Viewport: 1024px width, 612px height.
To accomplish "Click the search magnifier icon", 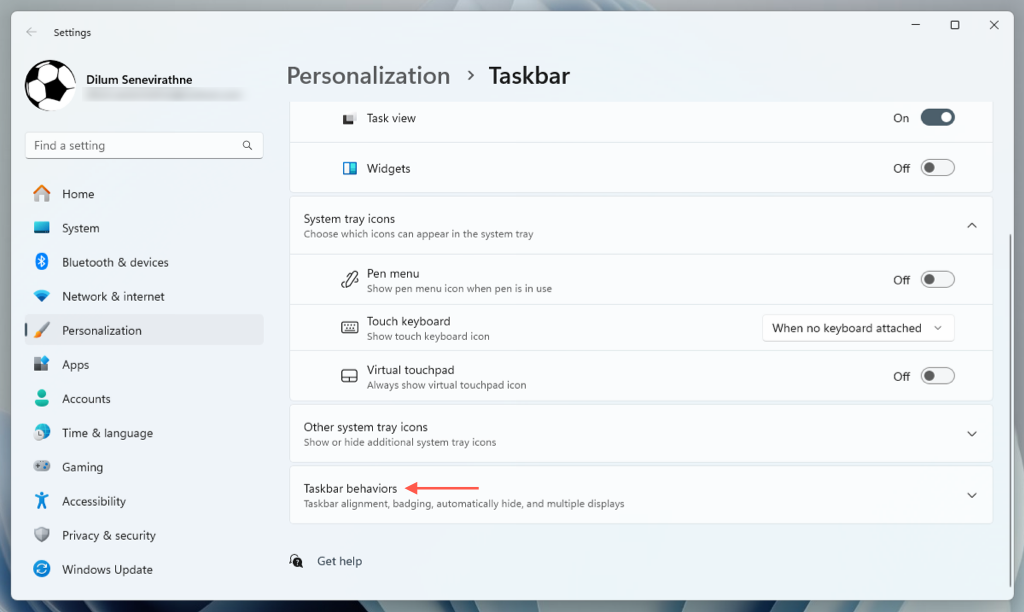I will (x=247, y=146).
